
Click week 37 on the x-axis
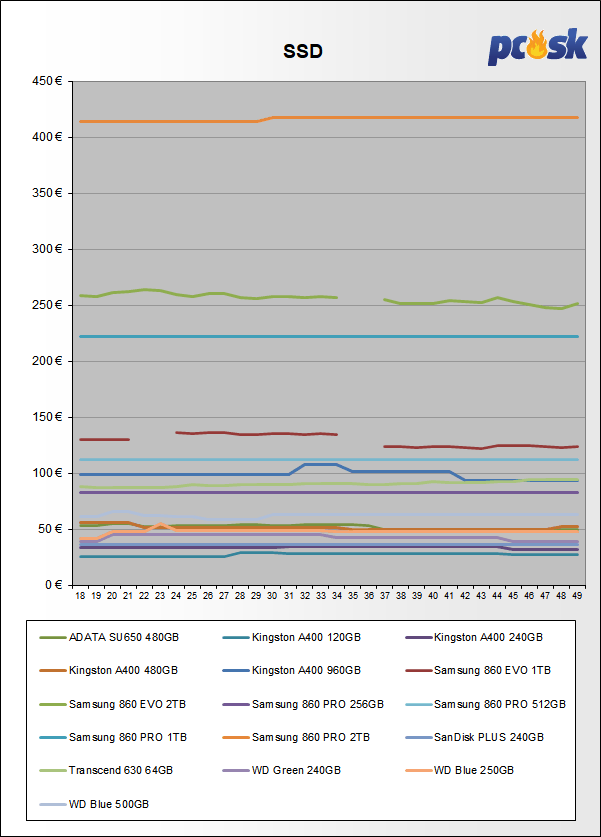[385, 596]
